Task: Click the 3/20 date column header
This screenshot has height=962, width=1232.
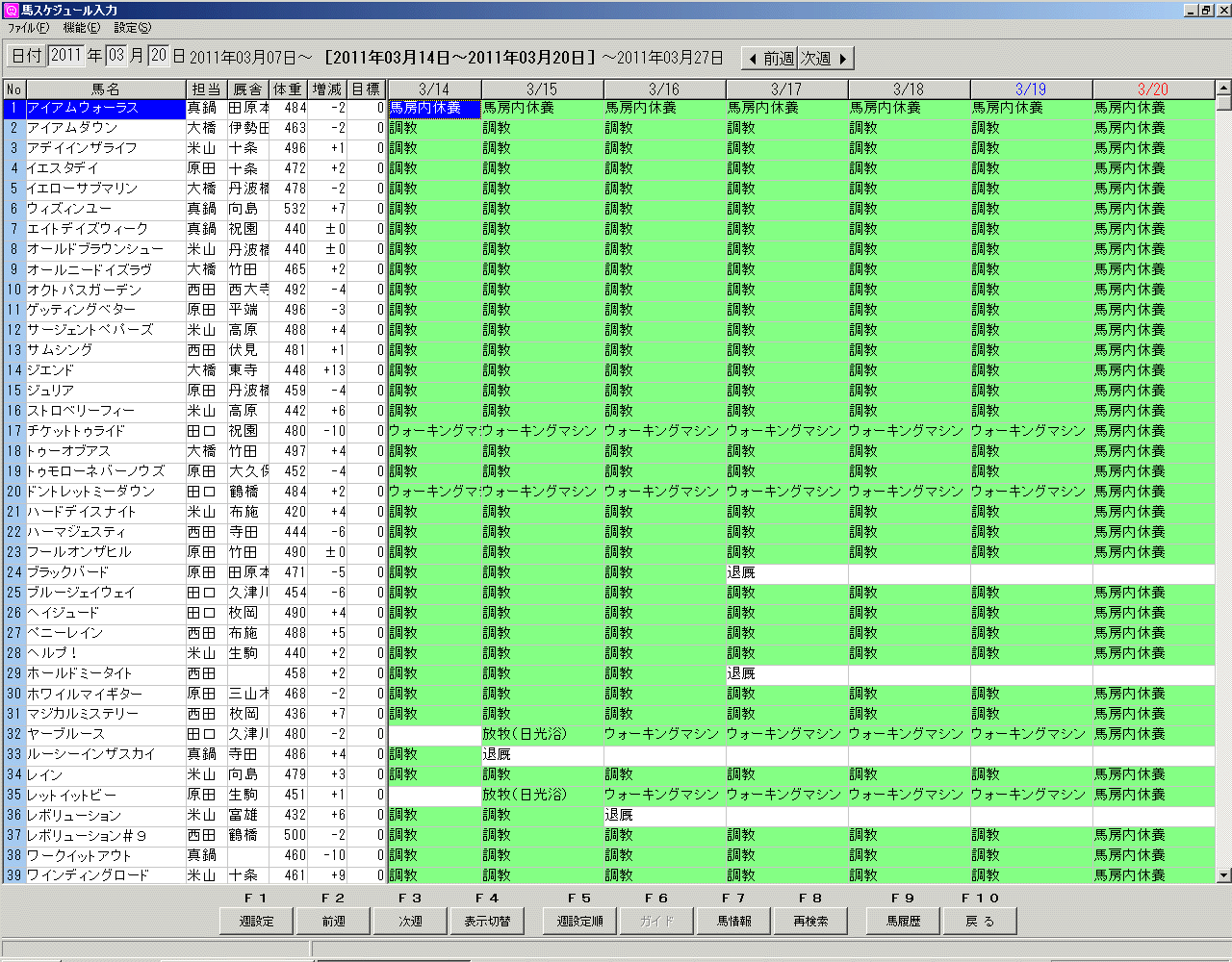Action: [x=1153, y=89]
